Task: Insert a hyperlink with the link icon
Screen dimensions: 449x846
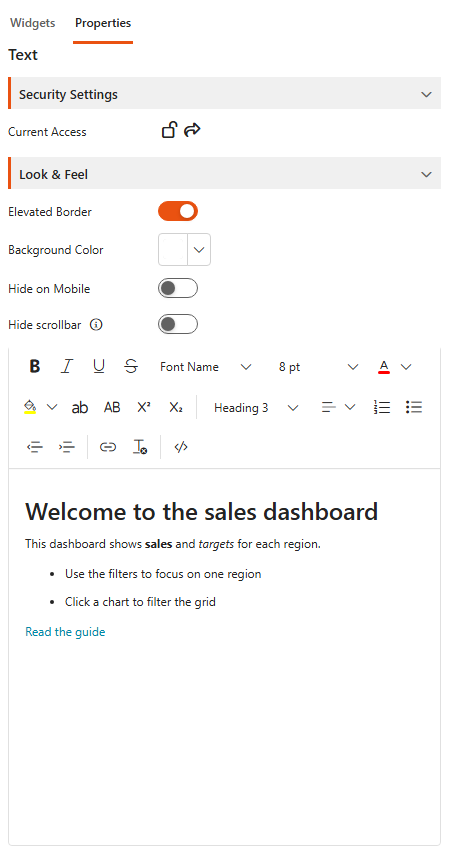Action: pyautogui.click(x=108, y=447)
